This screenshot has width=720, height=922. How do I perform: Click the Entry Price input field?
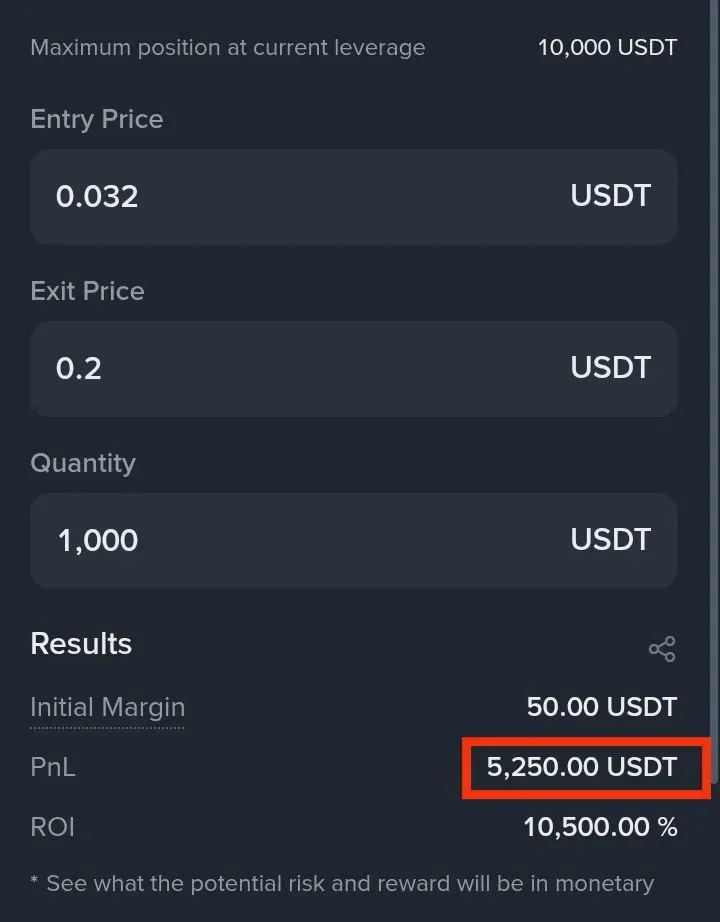300,196
